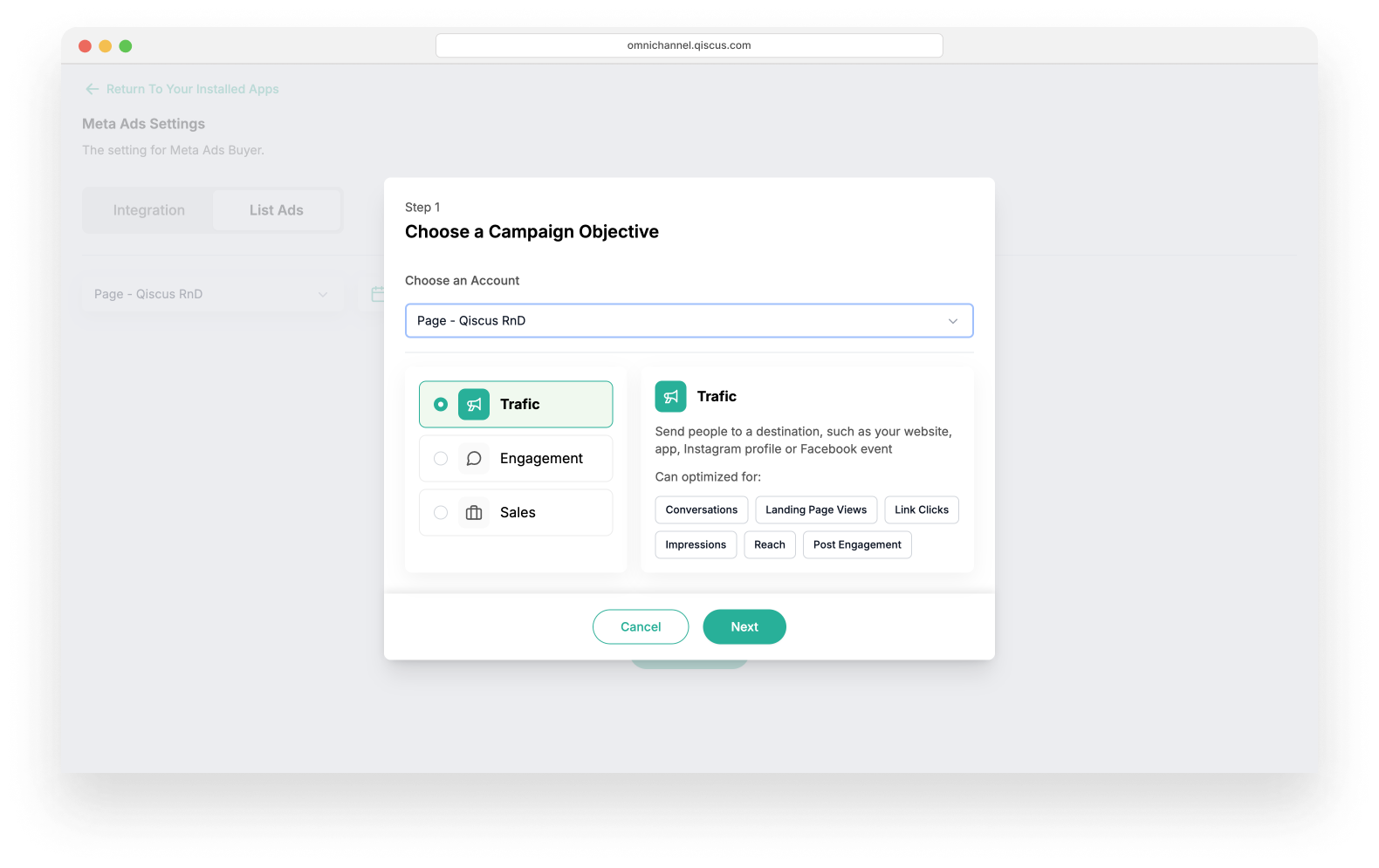Select the Engagement radio button
Image resolution: width=1379 pixels, height=868 pixels.
441,458
